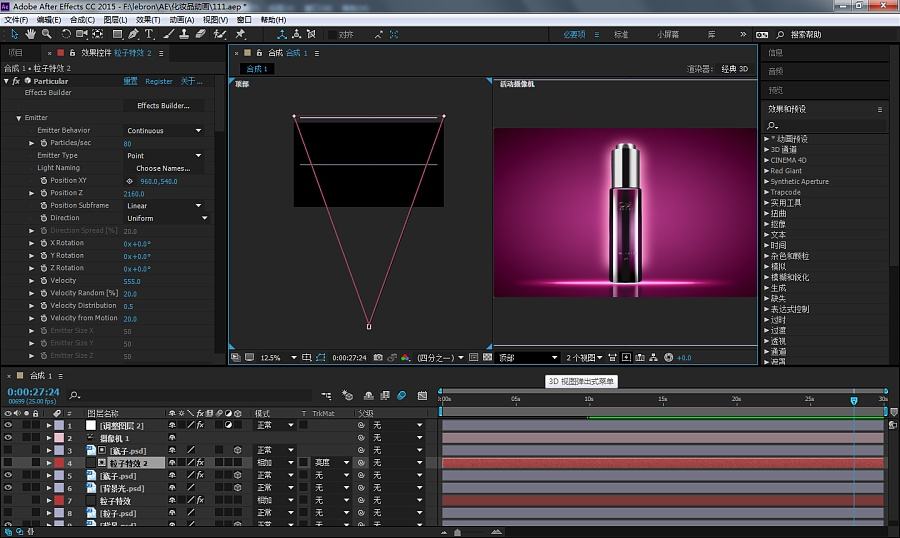Select the Puppet Pin tool
Screen dimensions: 900x538
240,34
